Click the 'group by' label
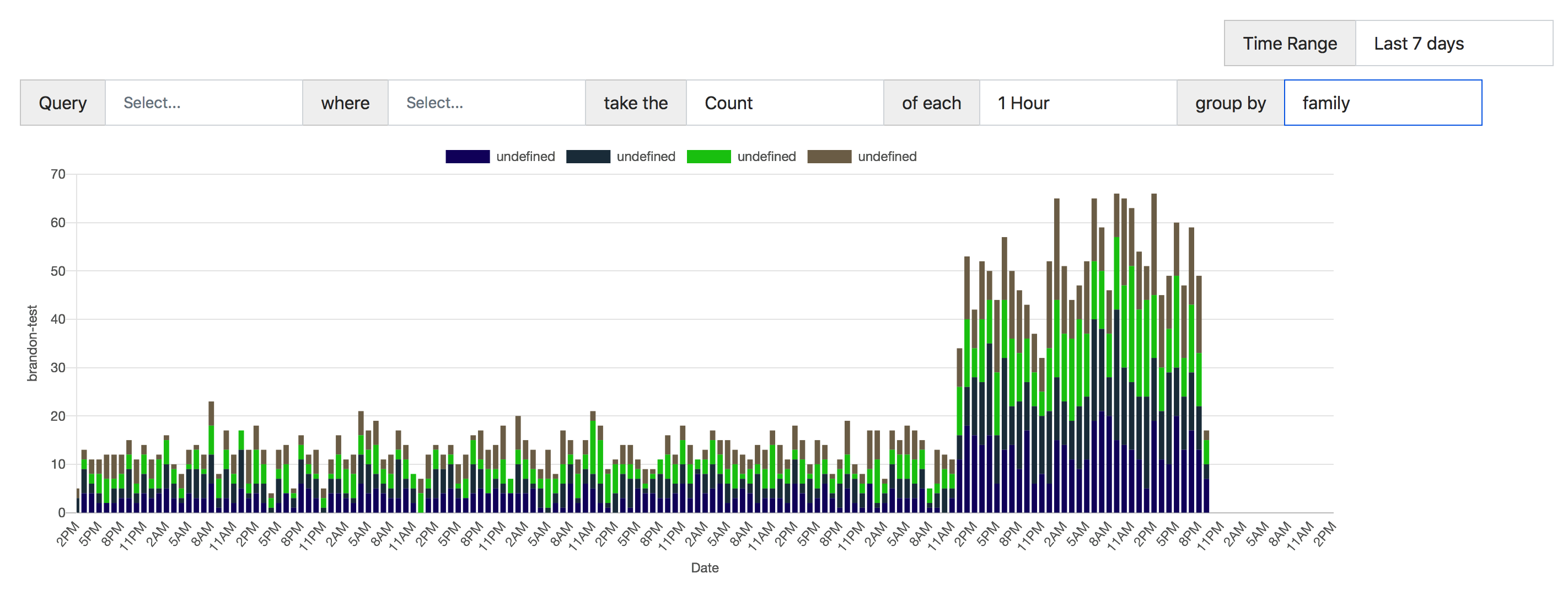The image size is (1568, 600). click(1229, 103)
